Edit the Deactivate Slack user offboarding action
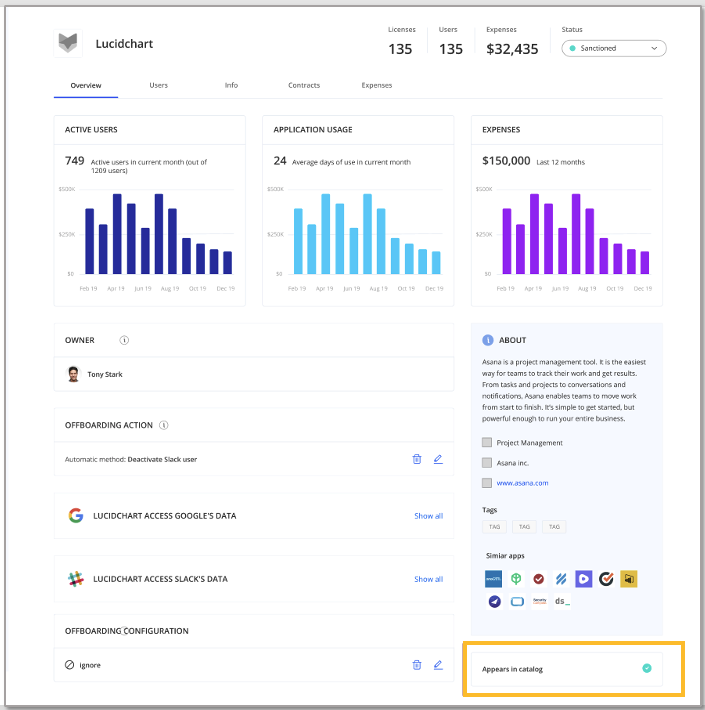 coord(438,459)
